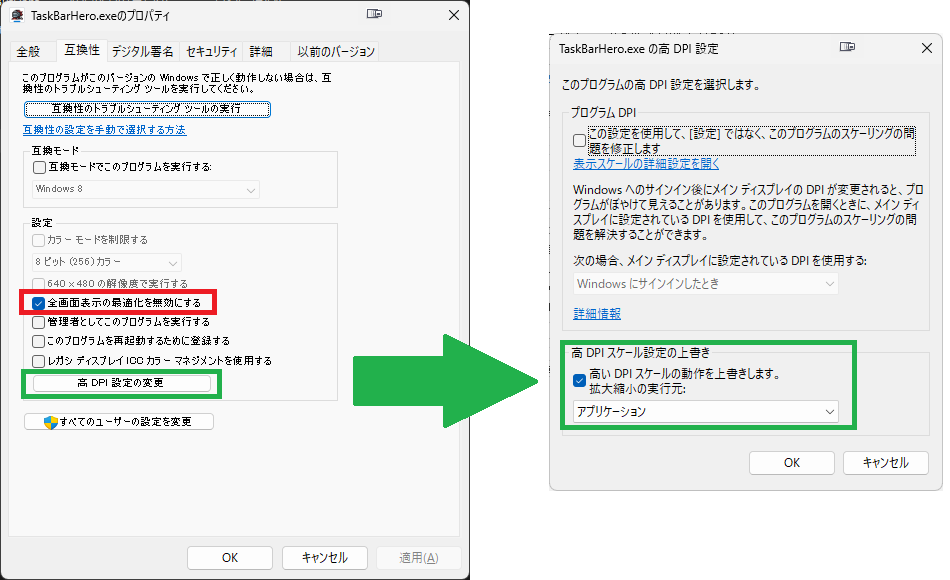Click すべてのユーザーの設定を変更 button
The height and width of the screenshot is (580, 950).
click(119, 422)
